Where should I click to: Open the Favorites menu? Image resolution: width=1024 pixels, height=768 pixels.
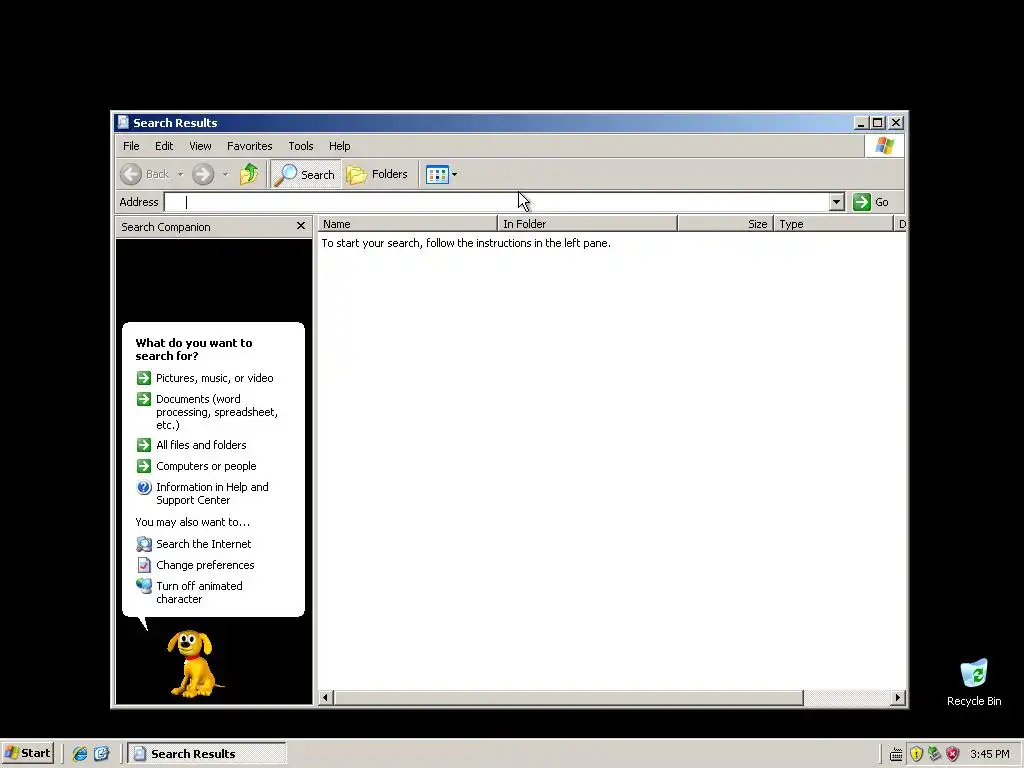(249, 146)
